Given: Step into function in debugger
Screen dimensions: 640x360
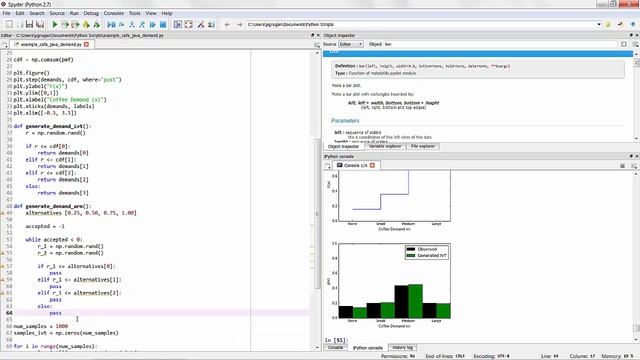Looking at the screenshot, I should pyautogui.click(x=132, y=24).
